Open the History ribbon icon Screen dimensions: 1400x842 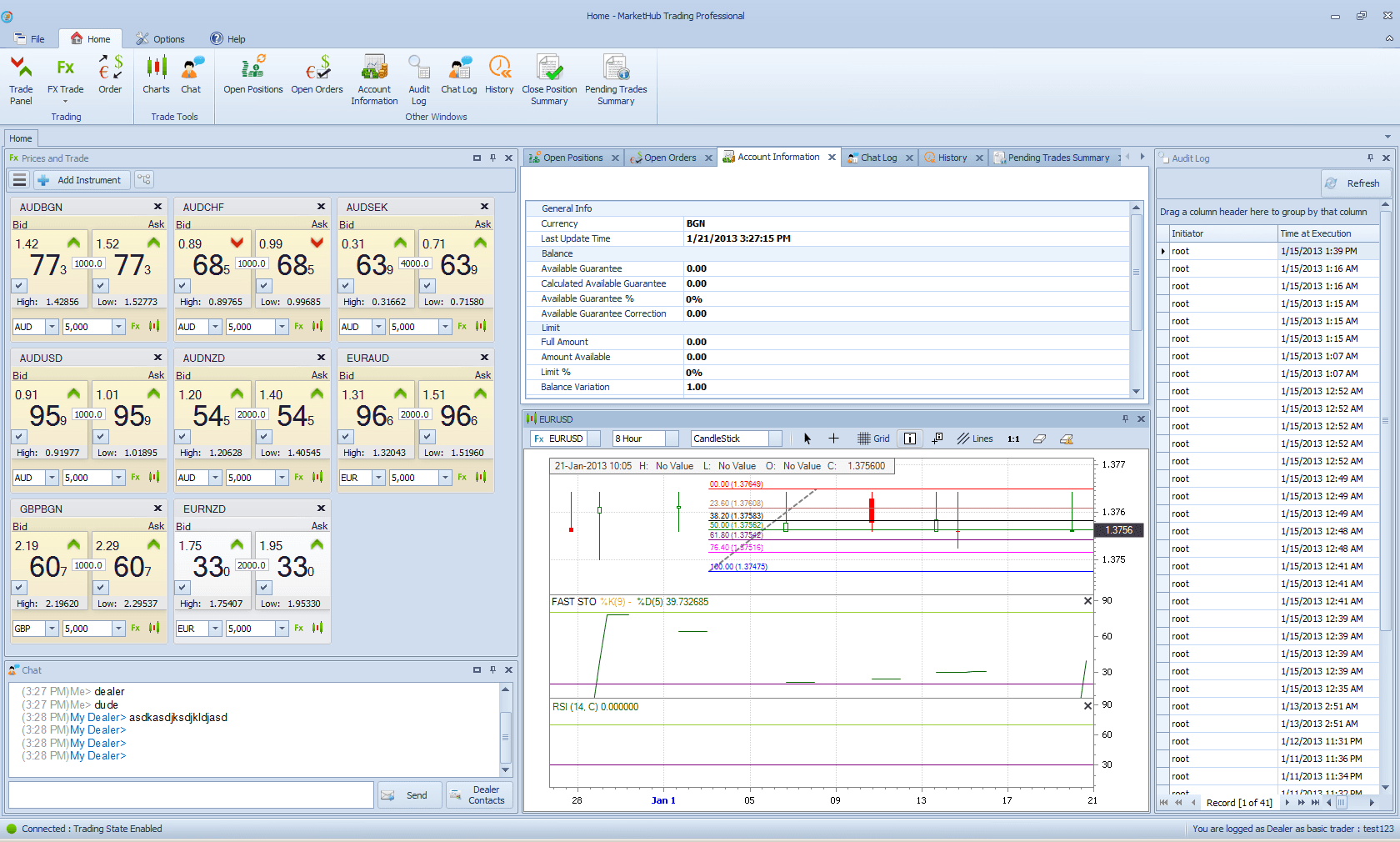499,75
